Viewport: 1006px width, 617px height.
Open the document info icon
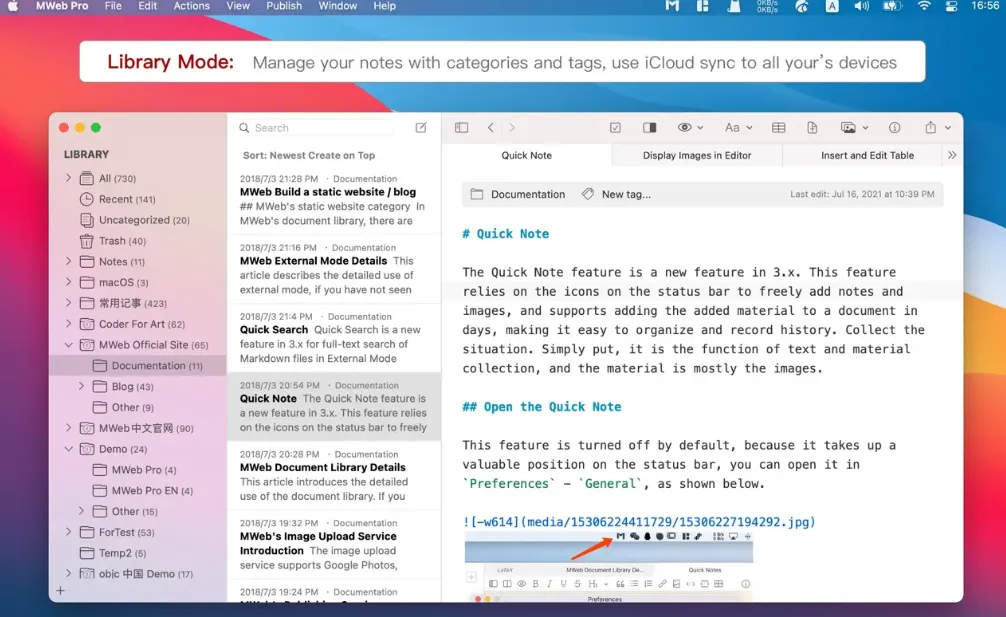(894, 128)
